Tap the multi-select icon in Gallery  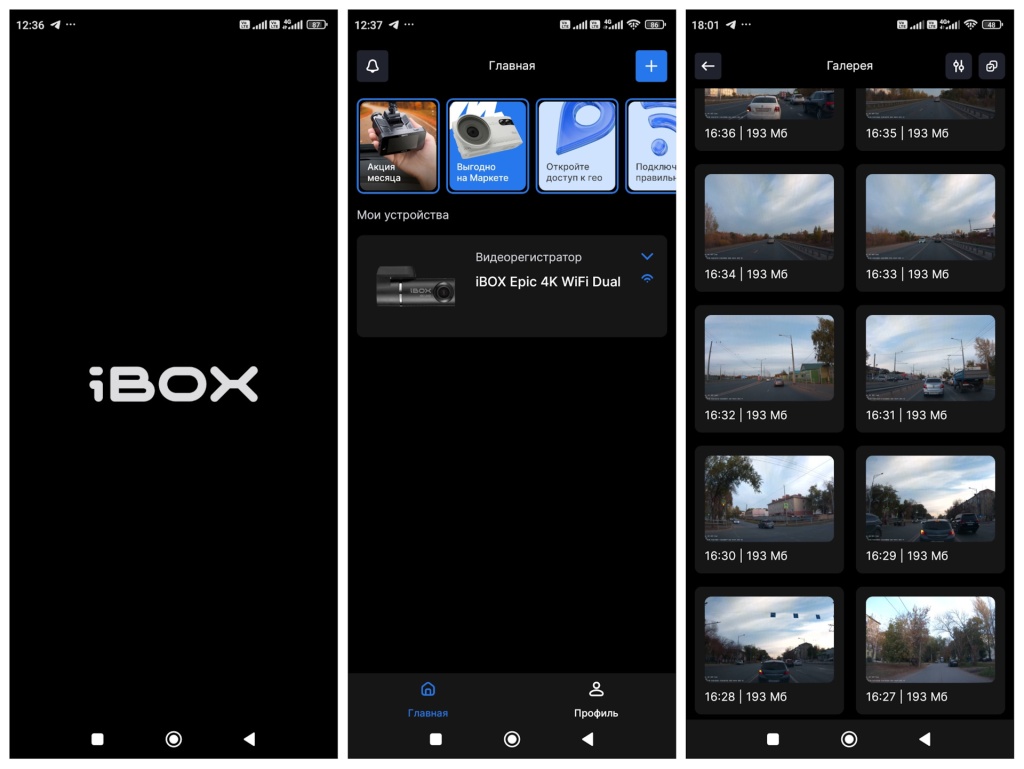coord(991,66)
